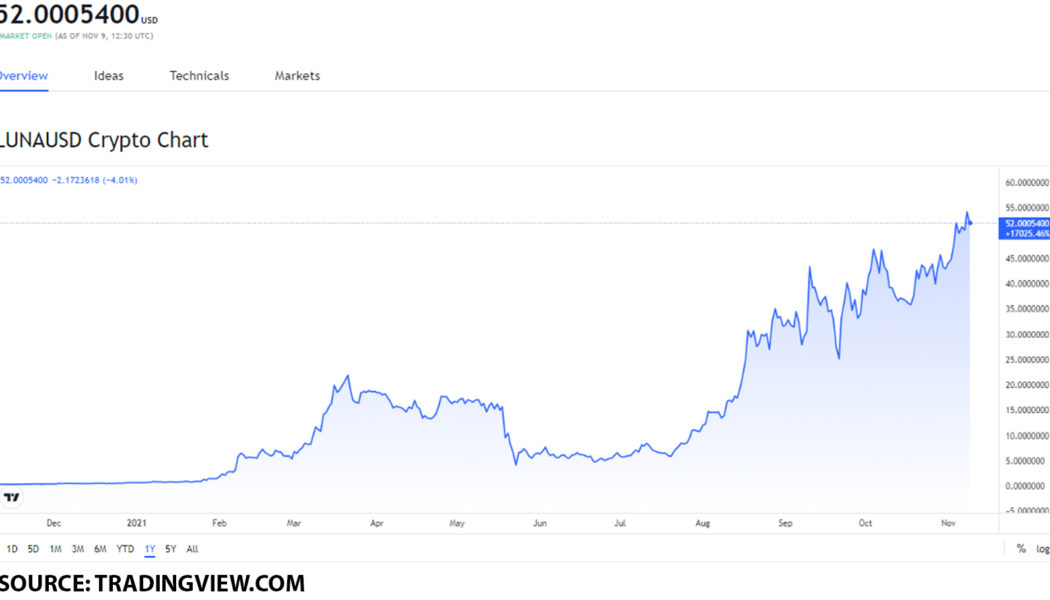The image size is (1050, 600).
Task: Open the 5Y historical range view
Action: pos(169,549)
